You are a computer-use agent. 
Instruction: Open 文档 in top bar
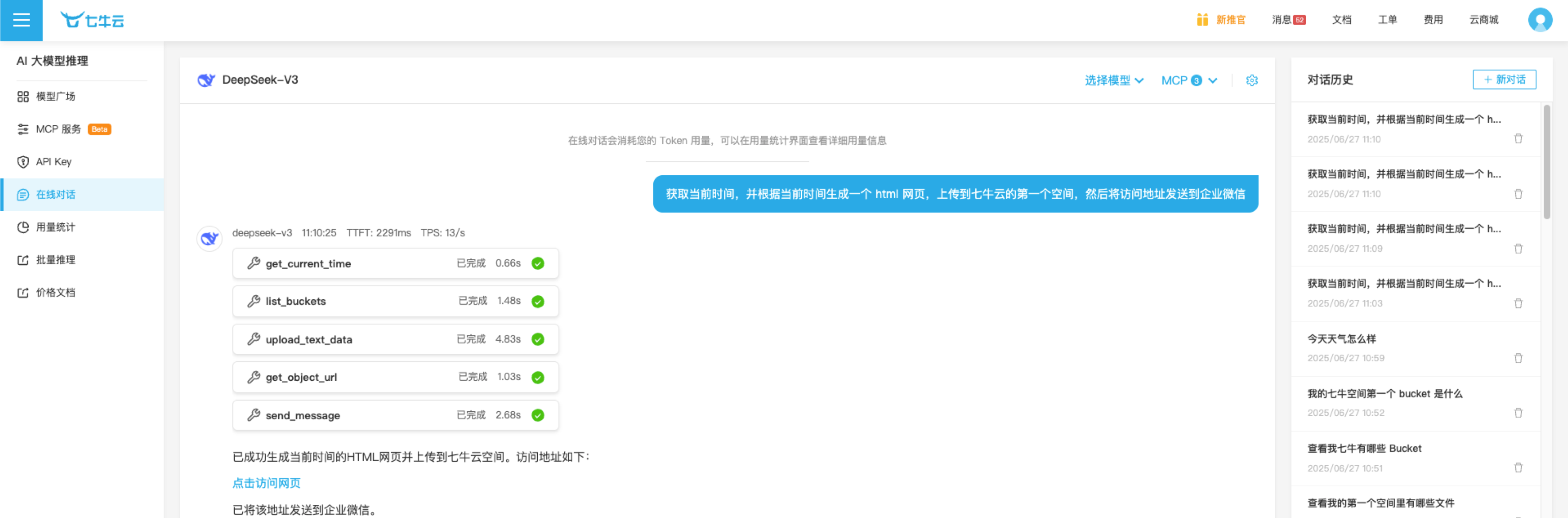click(x=1341, y=20)
